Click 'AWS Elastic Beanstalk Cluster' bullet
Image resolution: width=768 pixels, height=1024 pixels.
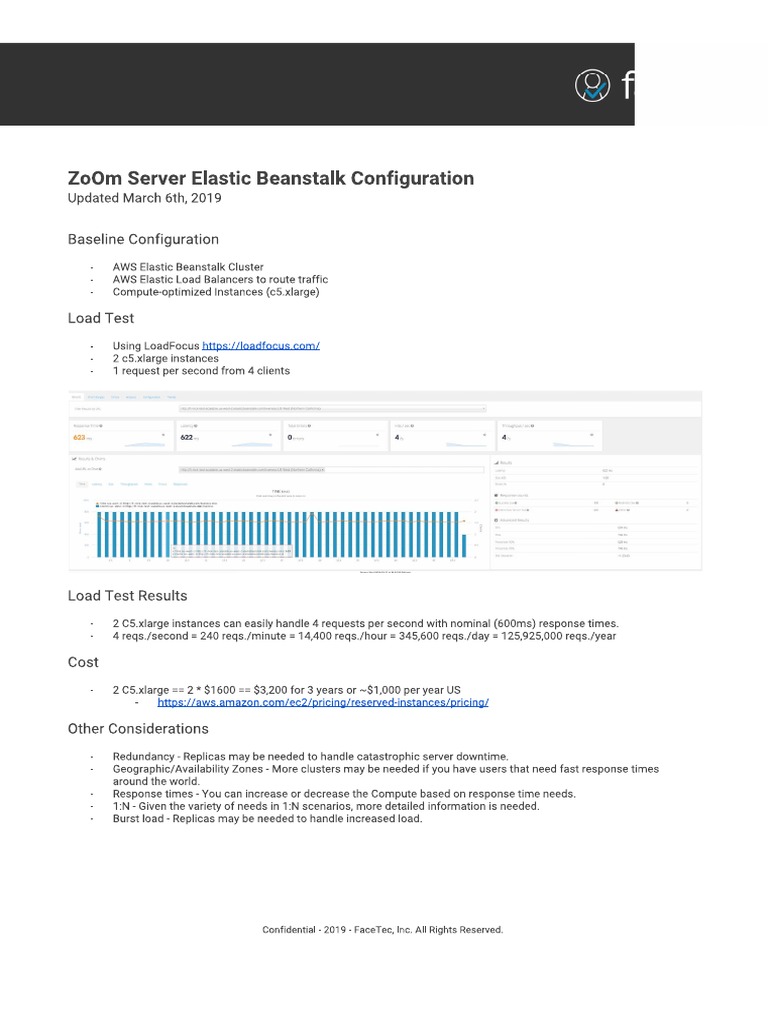188,266
